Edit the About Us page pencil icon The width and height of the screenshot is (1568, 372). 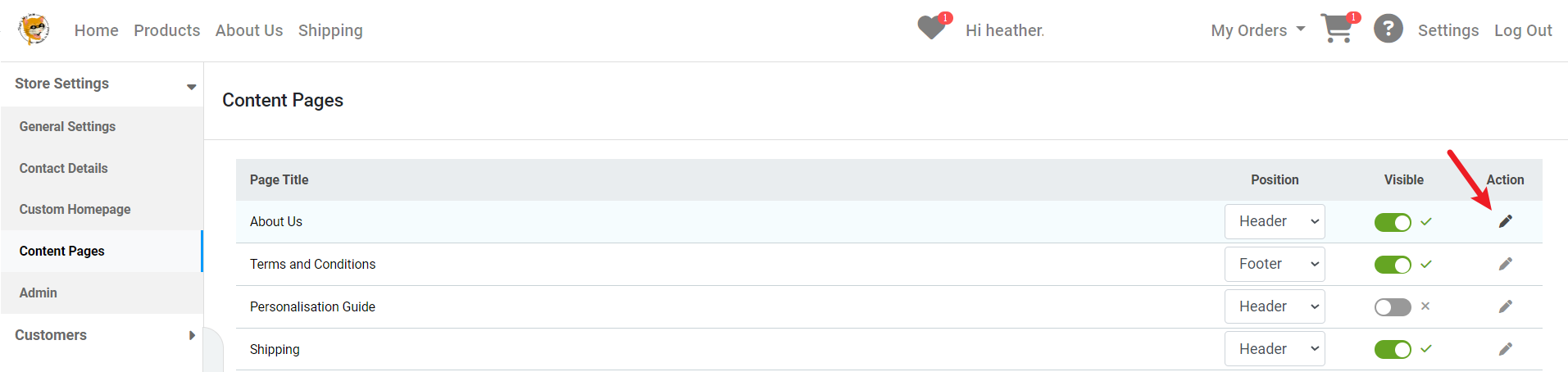coord(1505,221)
